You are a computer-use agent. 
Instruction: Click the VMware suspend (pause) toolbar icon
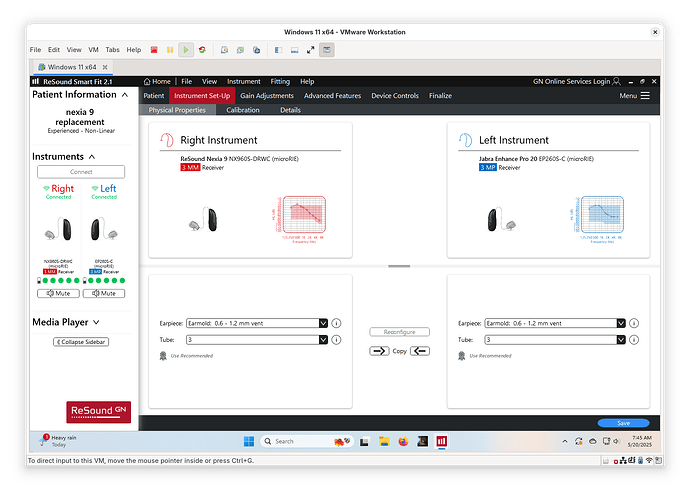170,50
